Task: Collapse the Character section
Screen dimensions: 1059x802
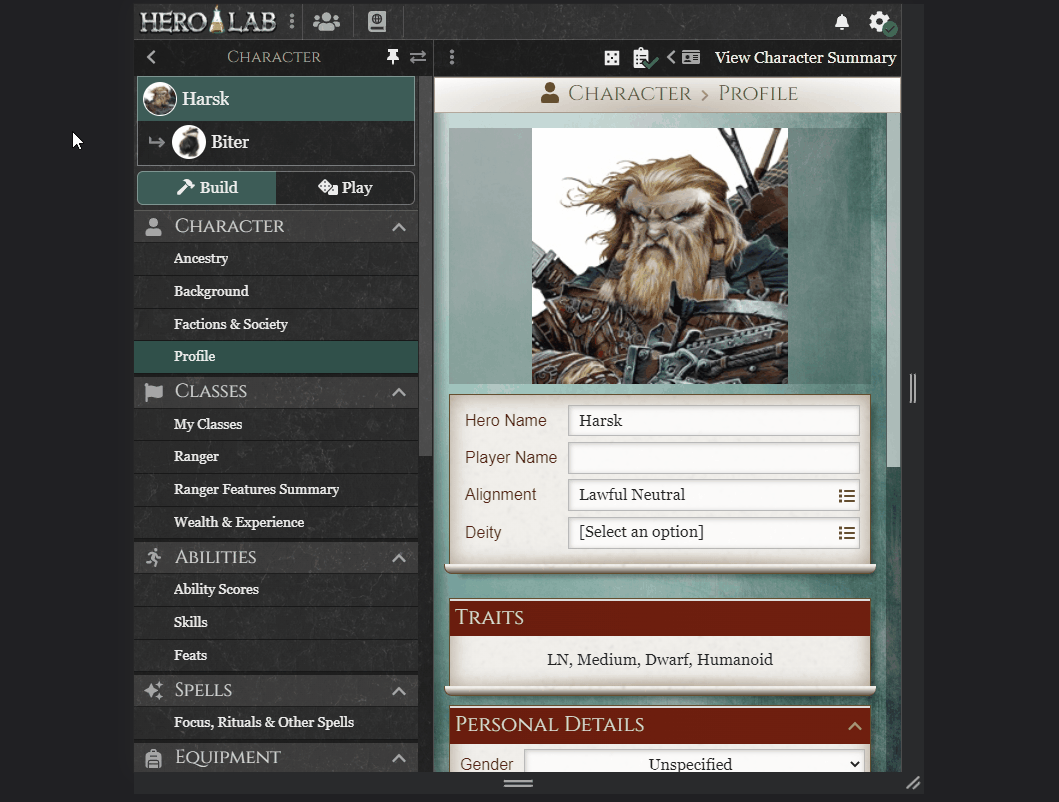Action: 399,227
